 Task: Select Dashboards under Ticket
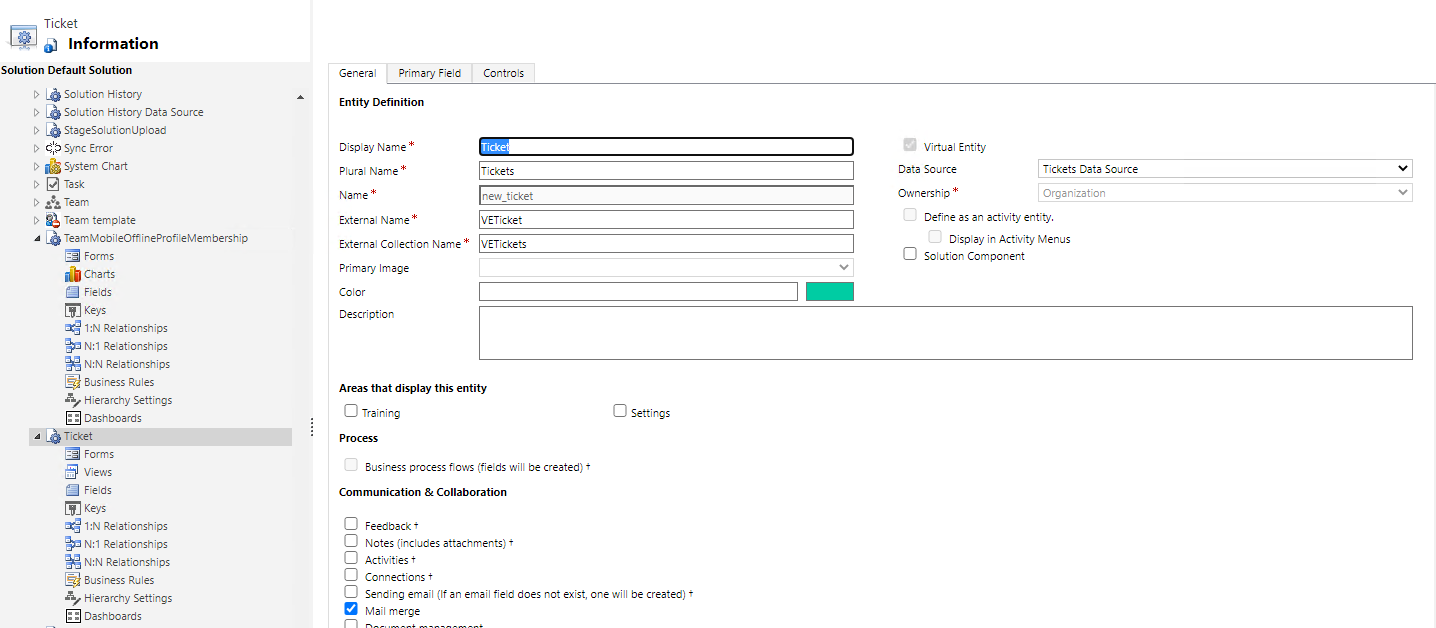coord(112,616)
